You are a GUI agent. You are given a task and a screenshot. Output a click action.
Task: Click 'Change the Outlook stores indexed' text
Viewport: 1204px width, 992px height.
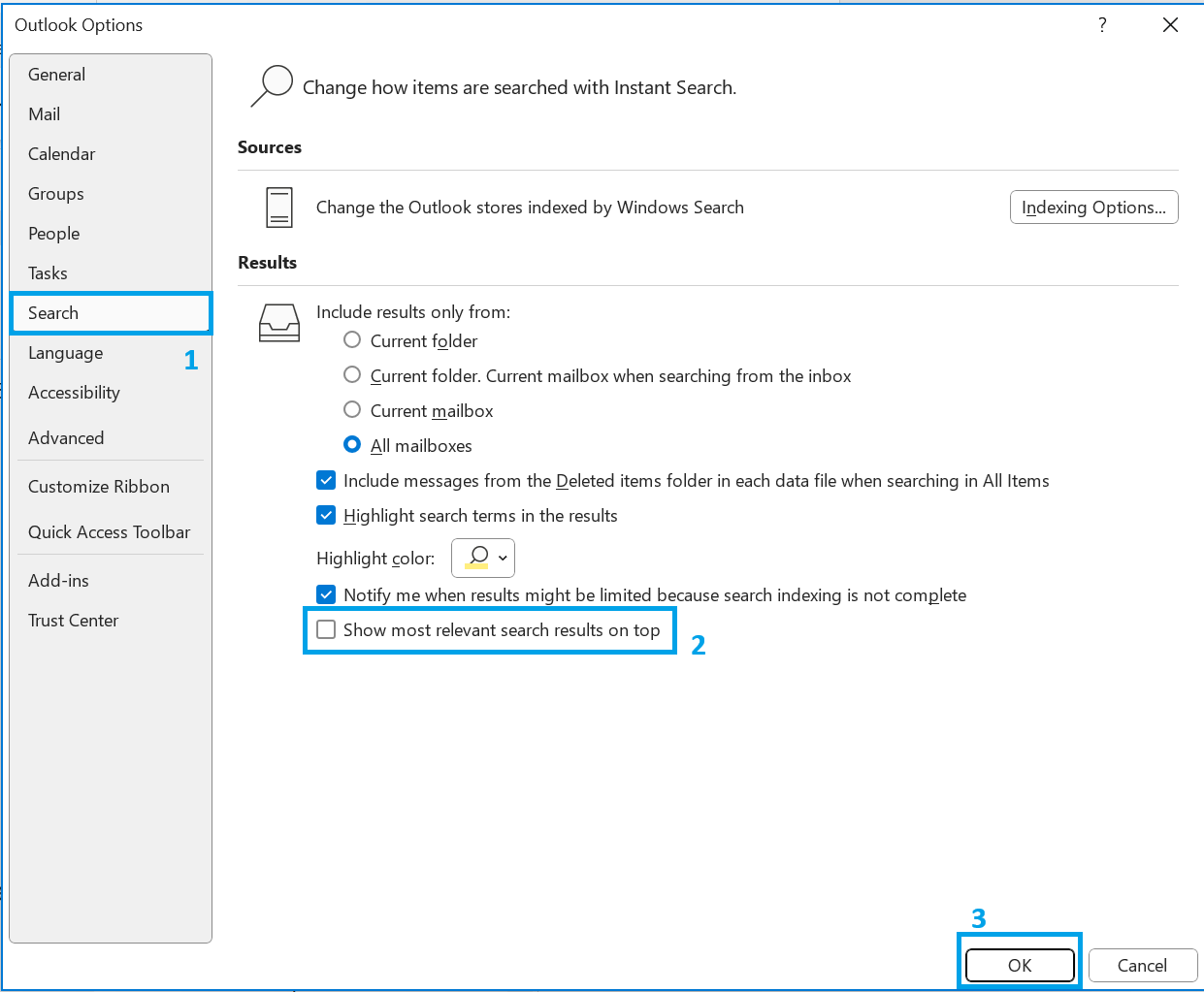pos(530,208)
